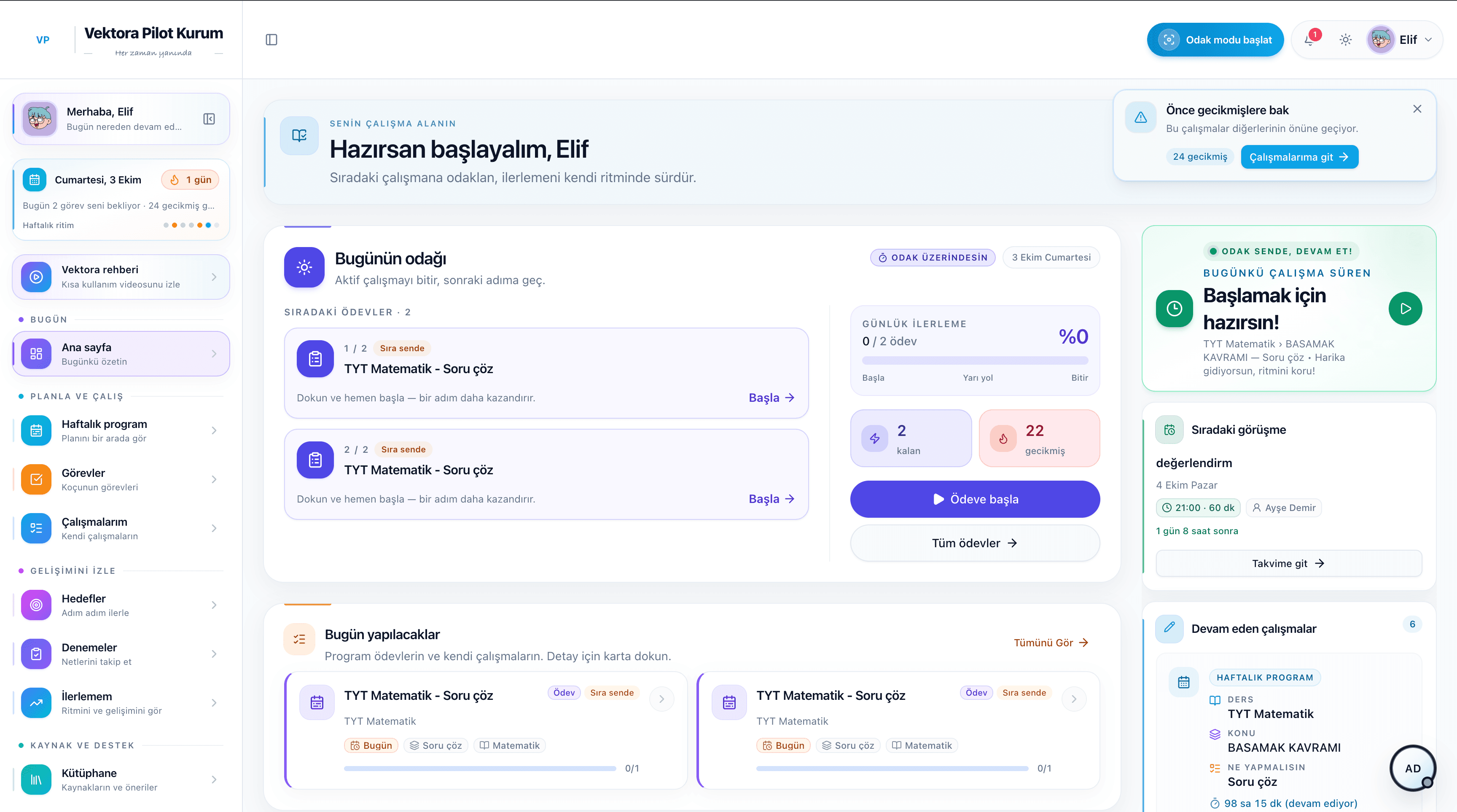Click Başla on the 2 / 2 homework
1457x812 pixels.
(772, 499)
